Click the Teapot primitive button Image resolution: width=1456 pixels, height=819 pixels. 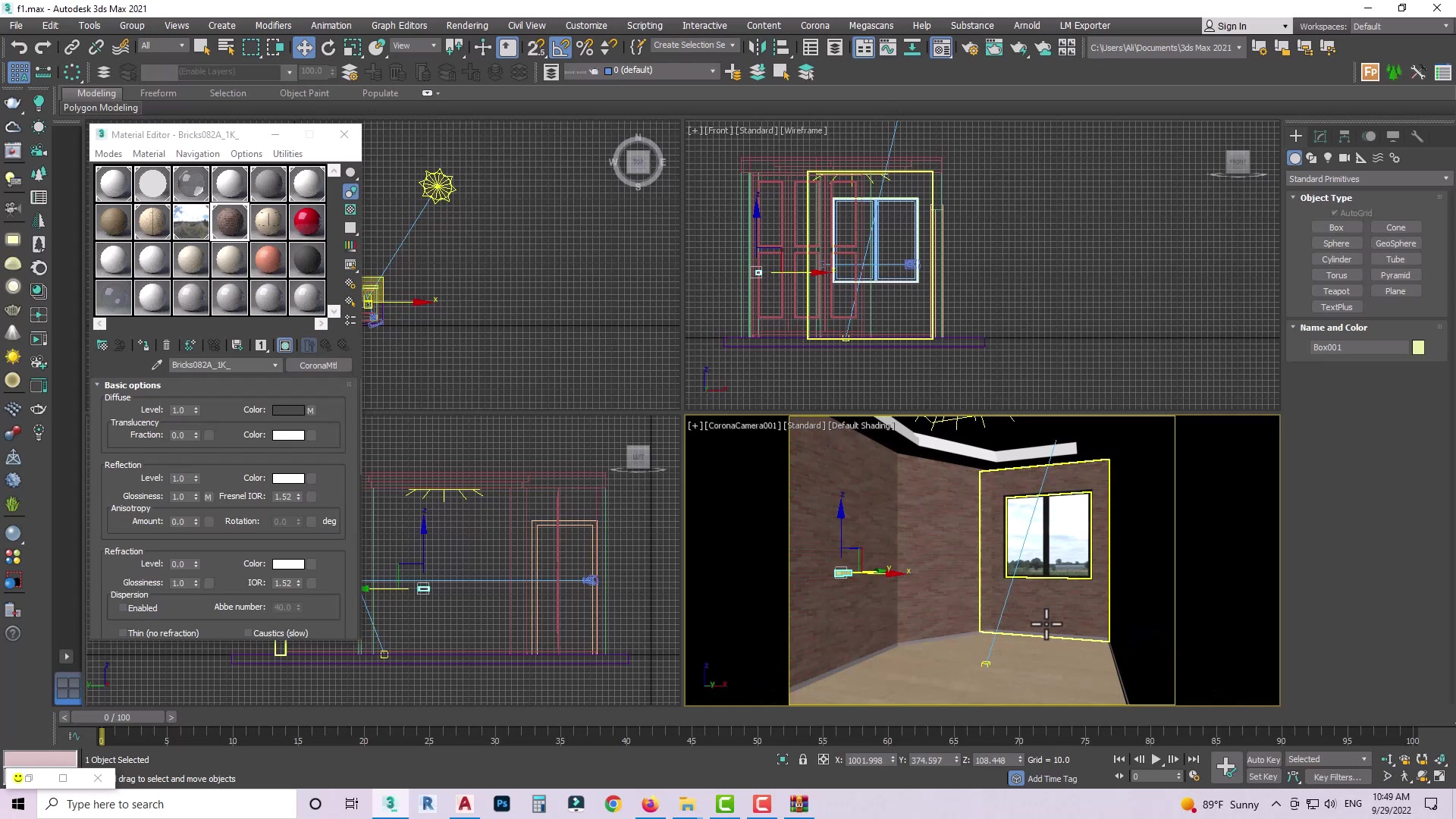pos(1336,291)
